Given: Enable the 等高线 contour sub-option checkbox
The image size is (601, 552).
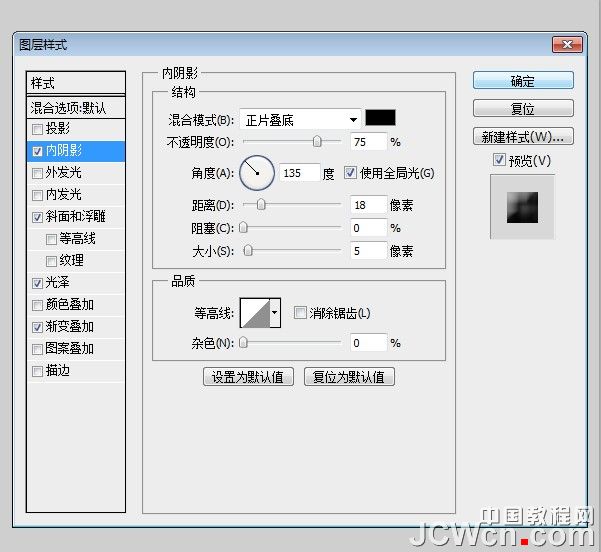Looking at the screenshot, I should click(x=51, y=240).
